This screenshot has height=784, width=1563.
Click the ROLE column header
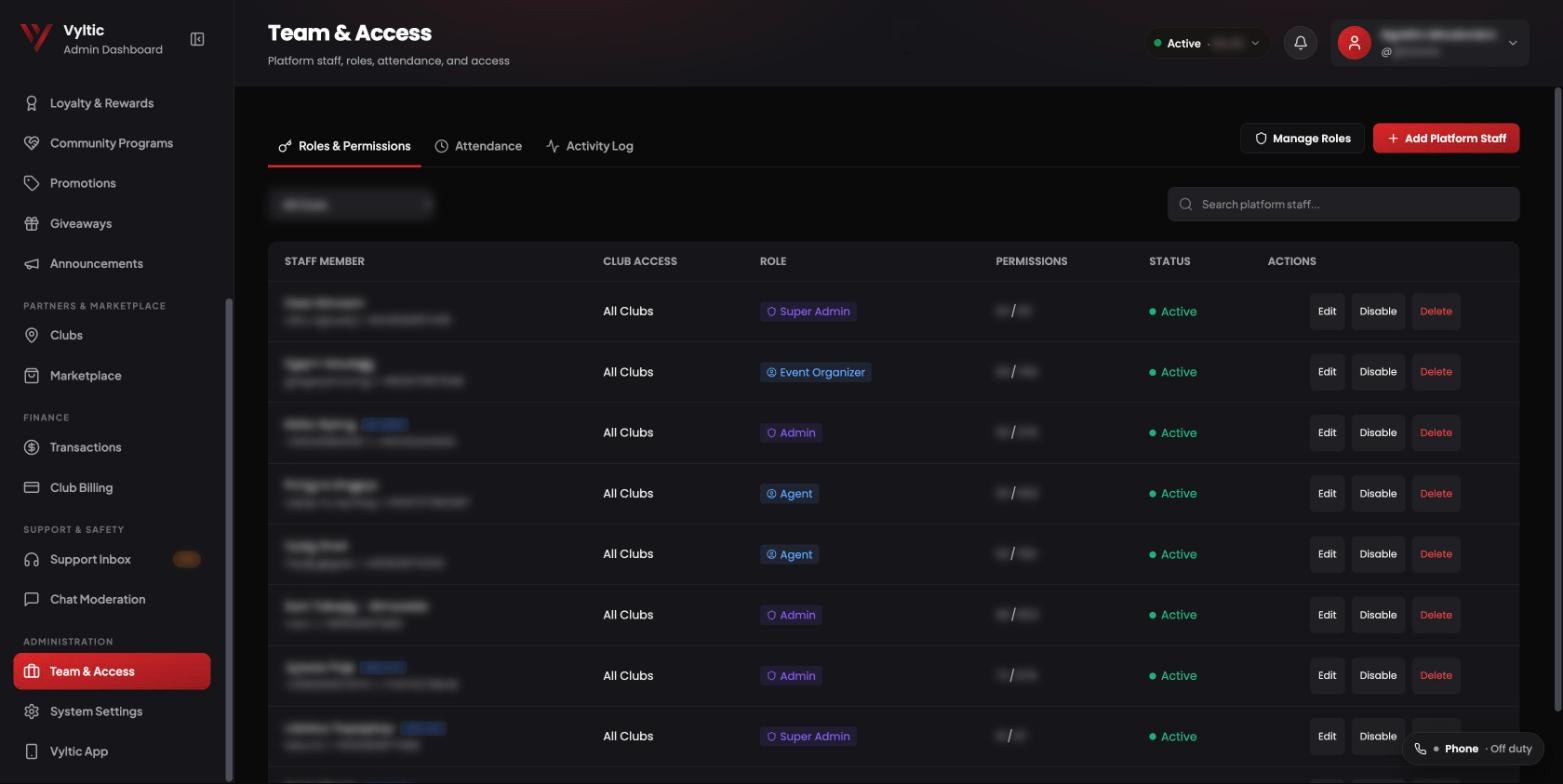click(773, 261)
